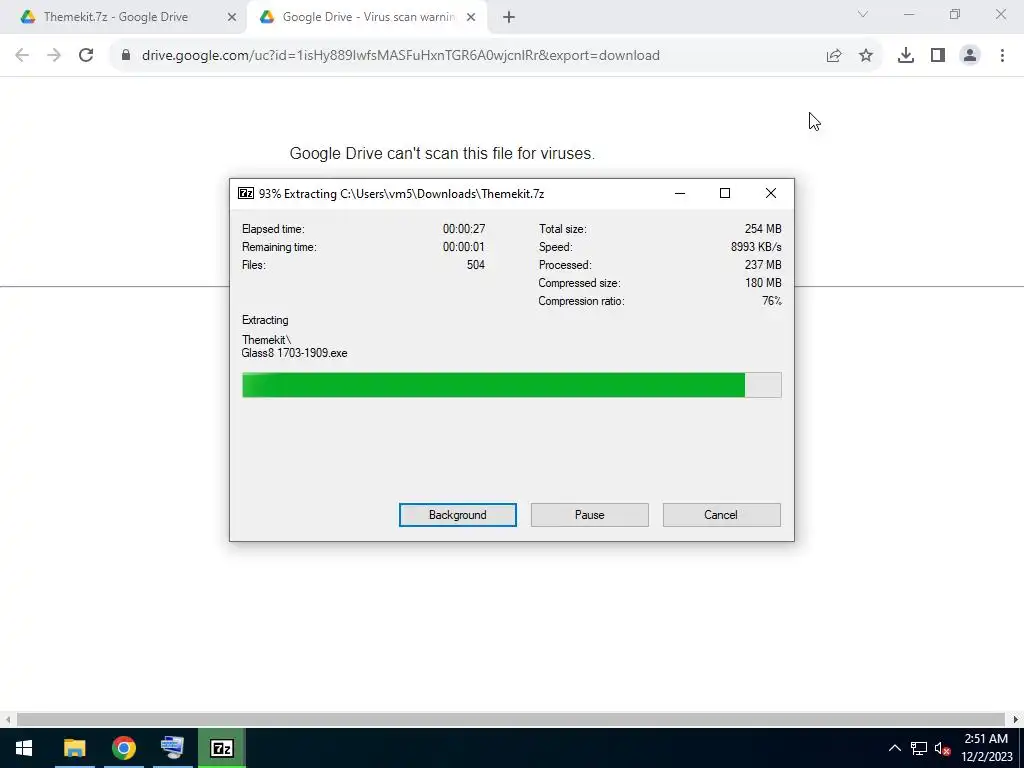Open Chrome profile avatar menu
Image resolution: width=1024 pixels, height=768 pixels.
[970, 56]
